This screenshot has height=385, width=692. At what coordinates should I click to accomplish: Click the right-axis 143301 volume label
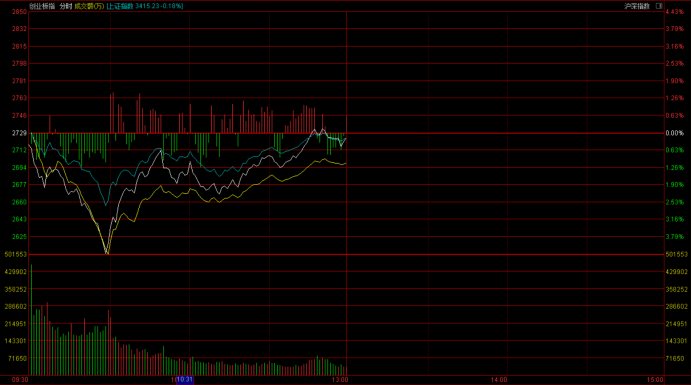[x=677, y=341]
